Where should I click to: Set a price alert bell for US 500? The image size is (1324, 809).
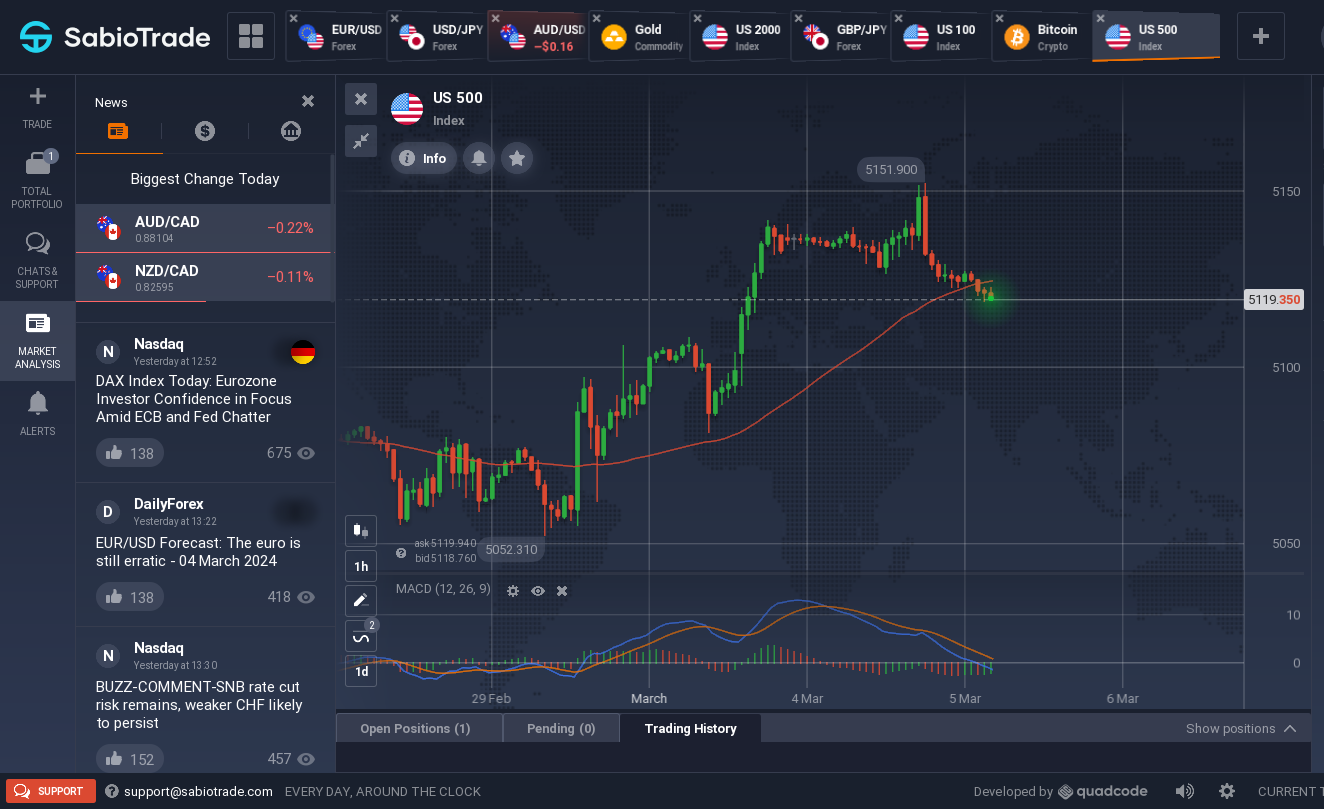[x=479, y=158]
